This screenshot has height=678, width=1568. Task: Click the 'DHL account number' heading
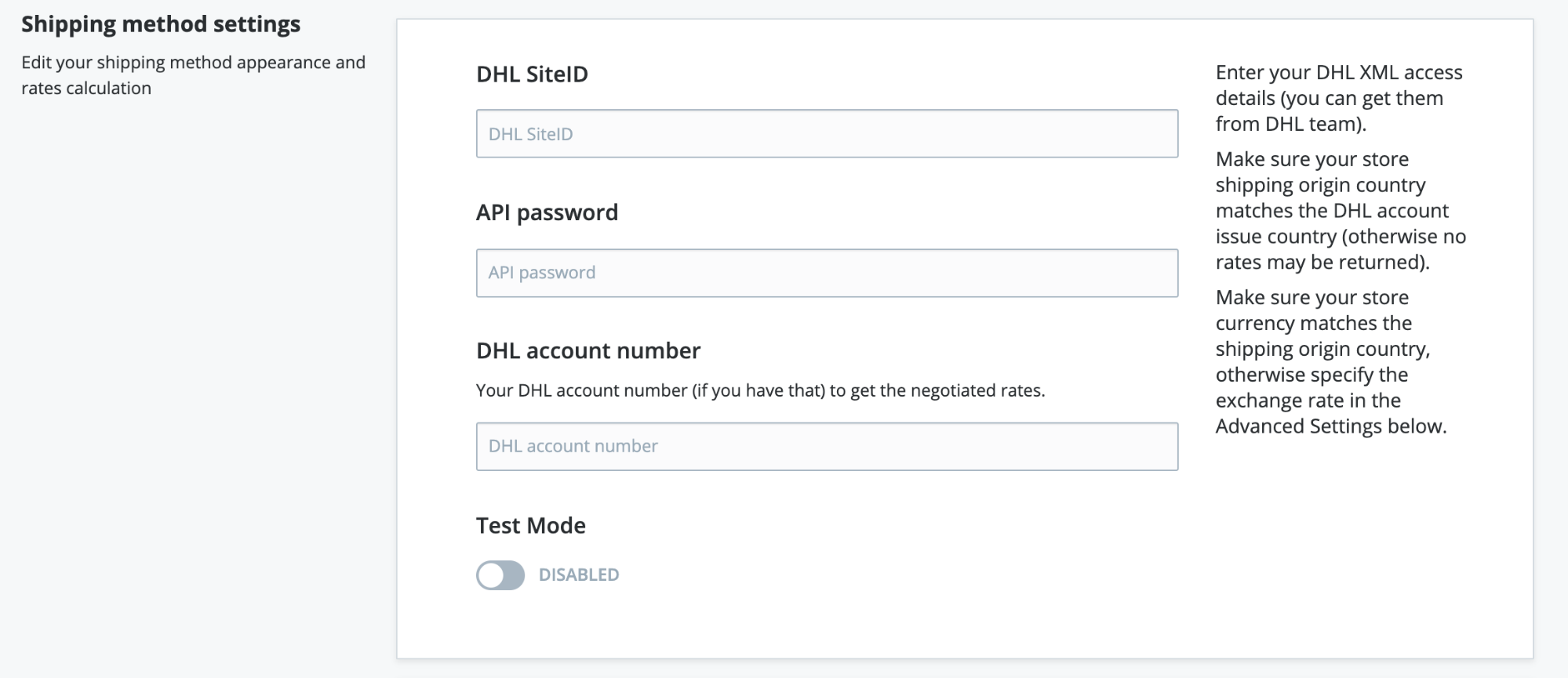588,350
